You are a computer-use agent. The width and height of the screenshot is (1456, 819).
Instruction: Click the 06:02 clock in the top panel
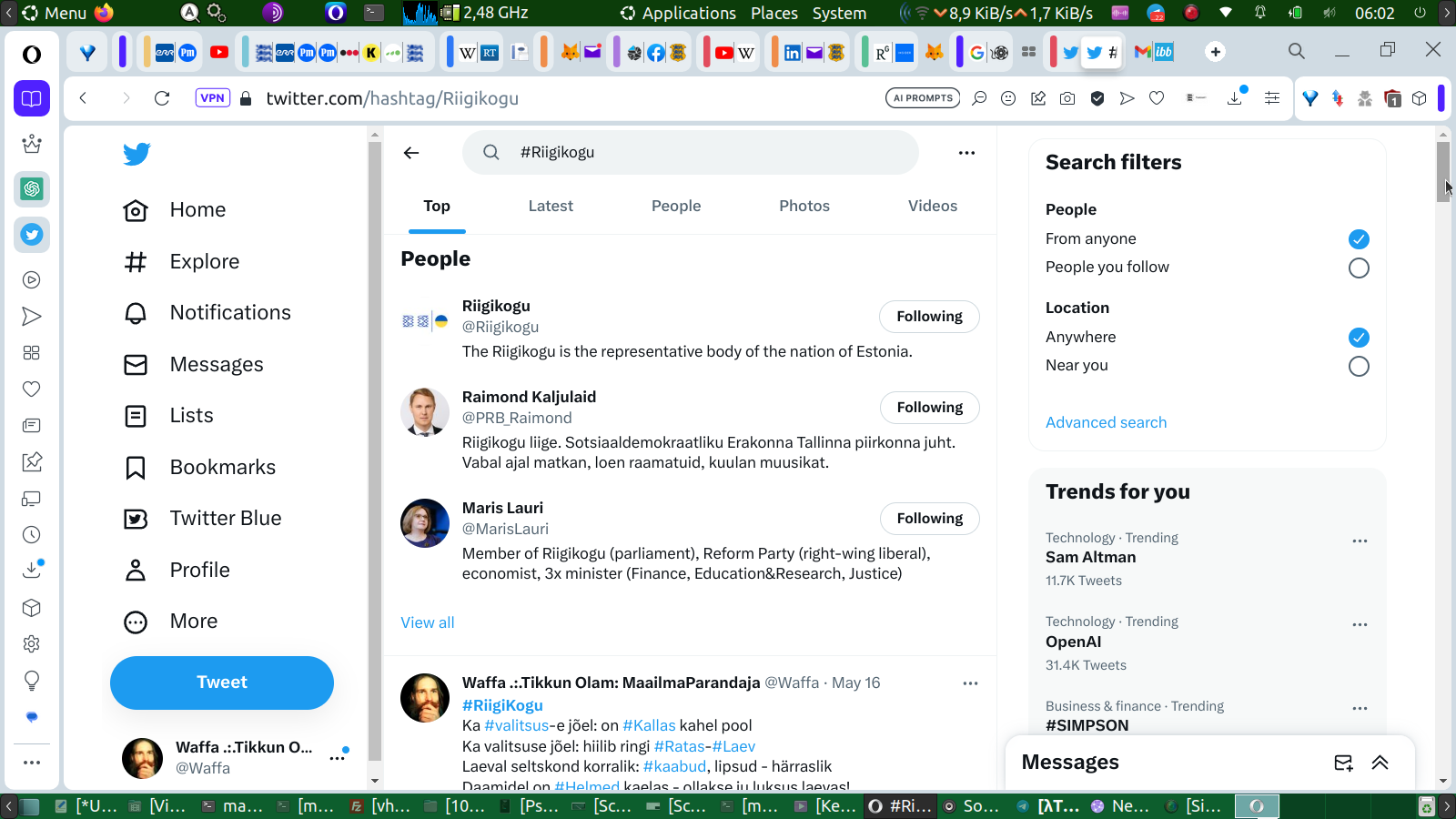point(1374,13)
